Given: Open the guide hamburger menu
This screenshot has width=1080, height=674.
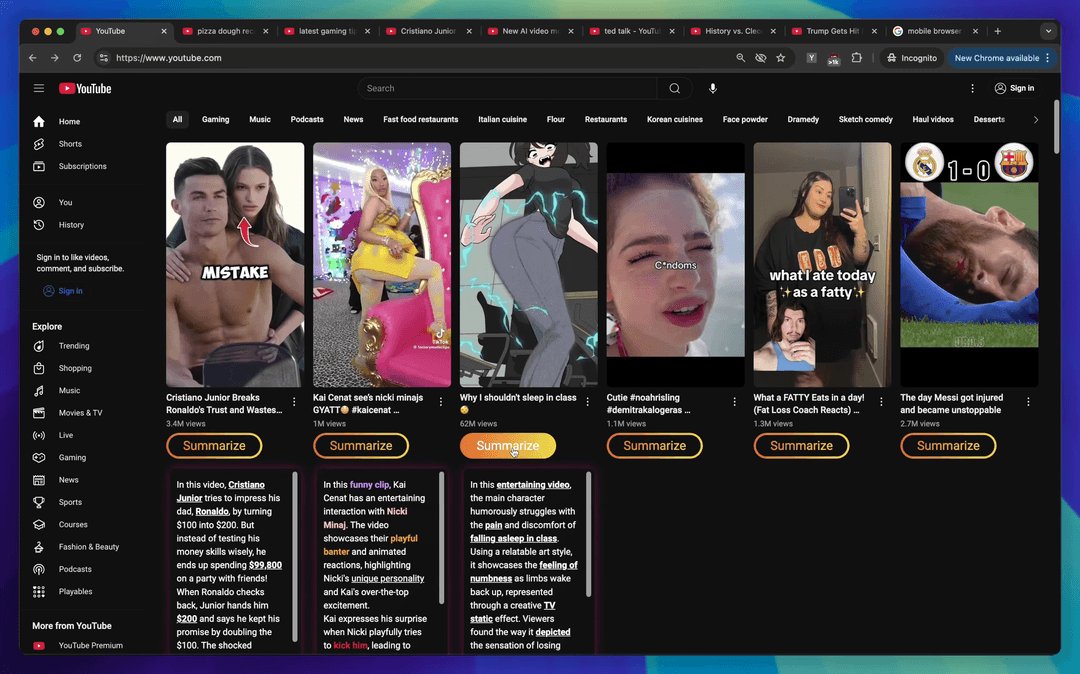Looking at the screenshot, I should coord(38,88).
